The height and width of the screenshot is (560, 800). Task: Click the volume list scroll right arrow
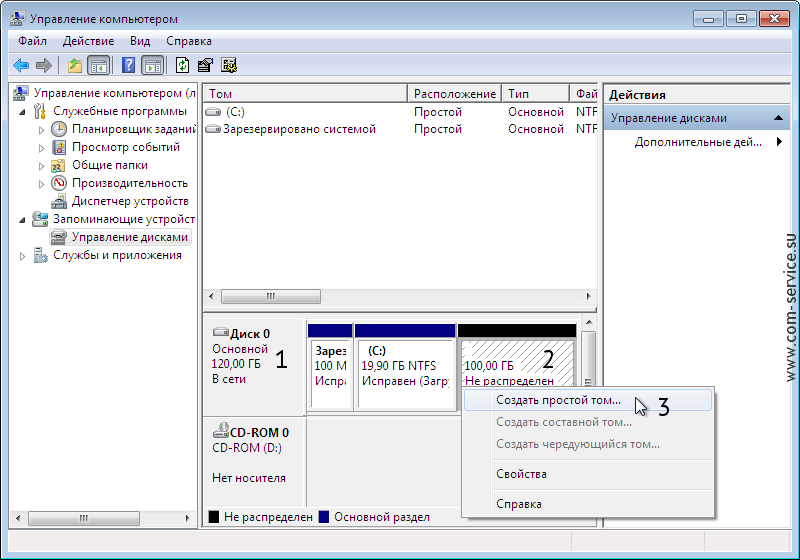[588, 296]
